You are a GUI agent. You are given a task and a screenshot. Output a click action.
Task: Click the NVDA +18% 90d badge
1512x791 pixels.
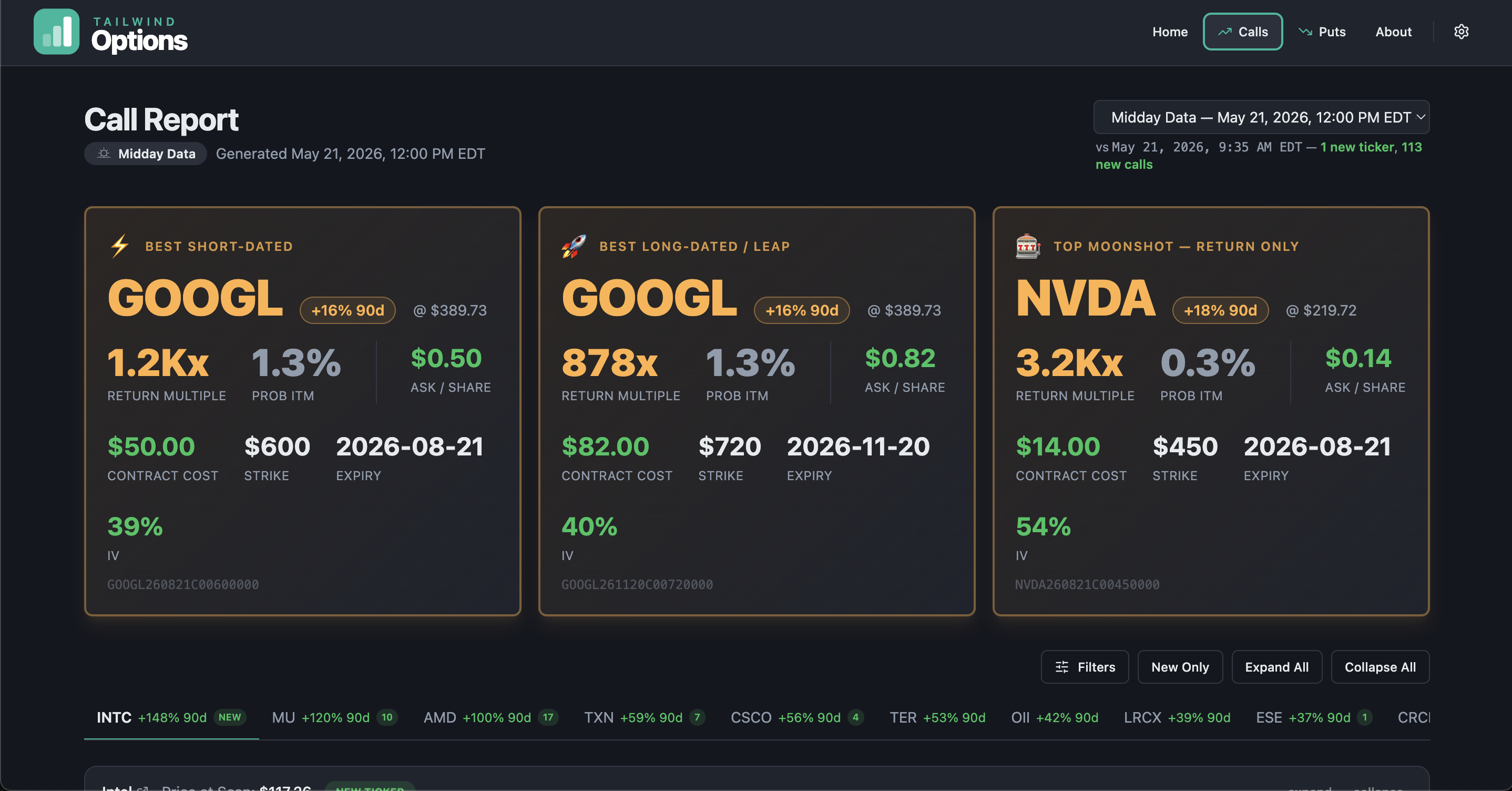[x=1220, y=310]
